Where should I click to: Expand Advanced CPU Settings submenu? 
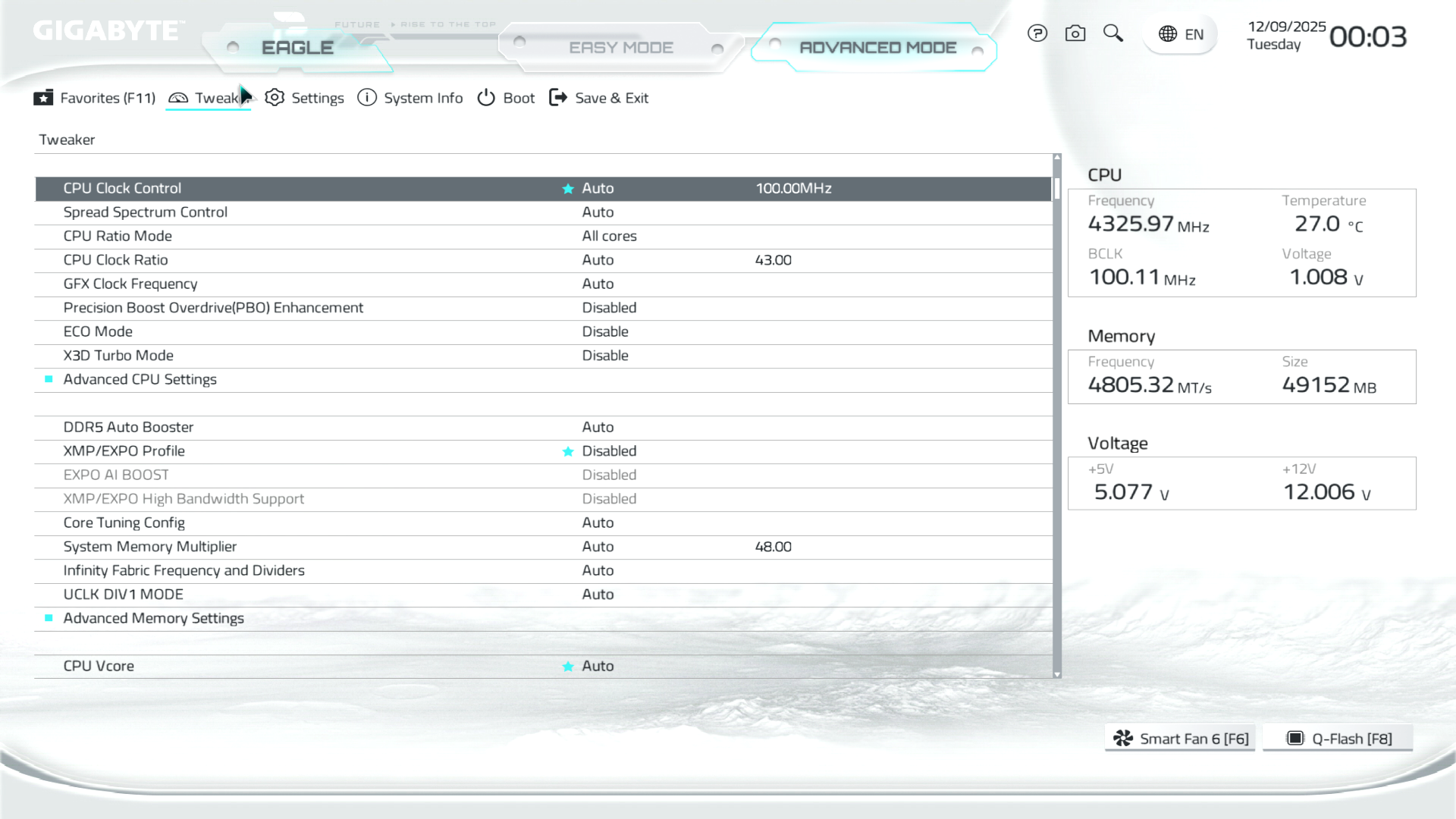point(140,379)
